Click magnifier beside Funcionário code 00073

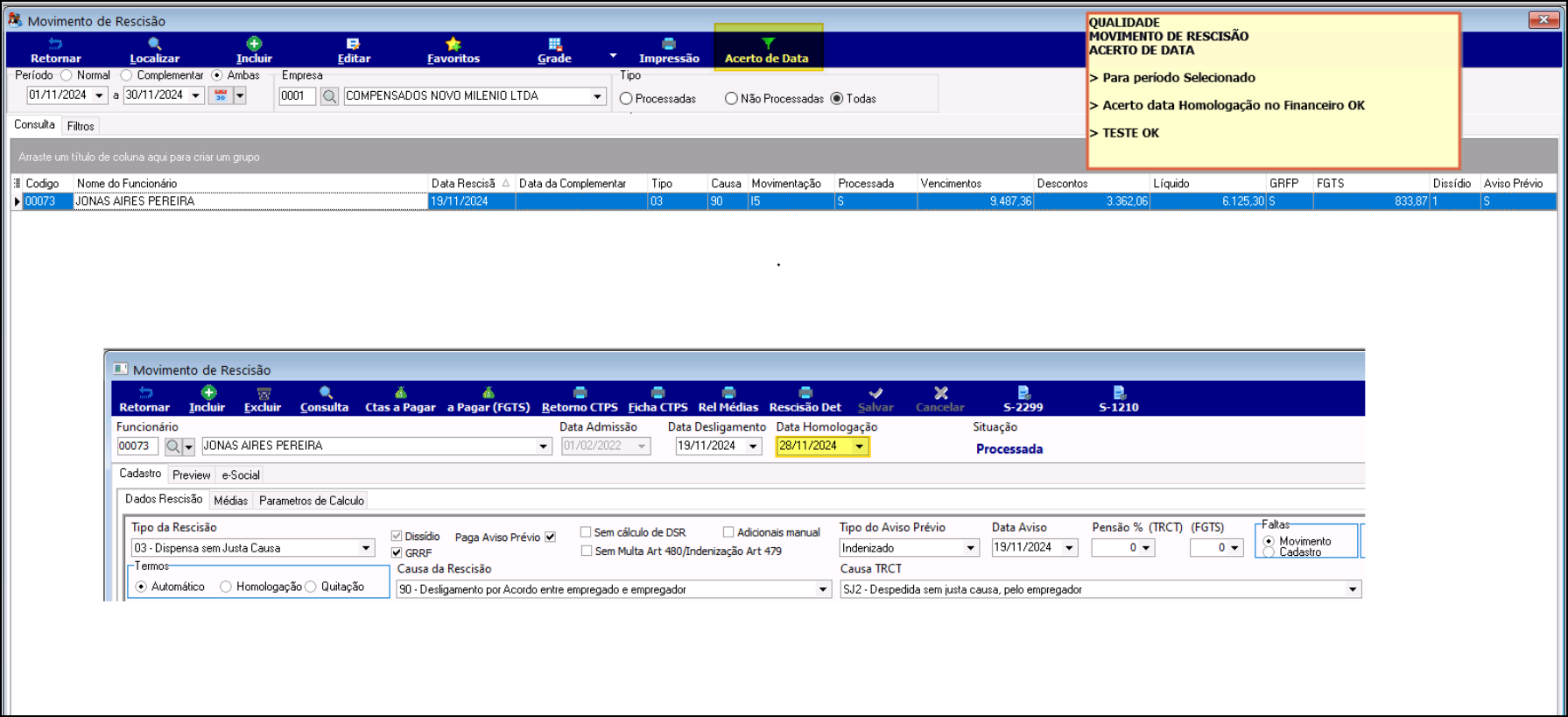(x=173, y=446)
